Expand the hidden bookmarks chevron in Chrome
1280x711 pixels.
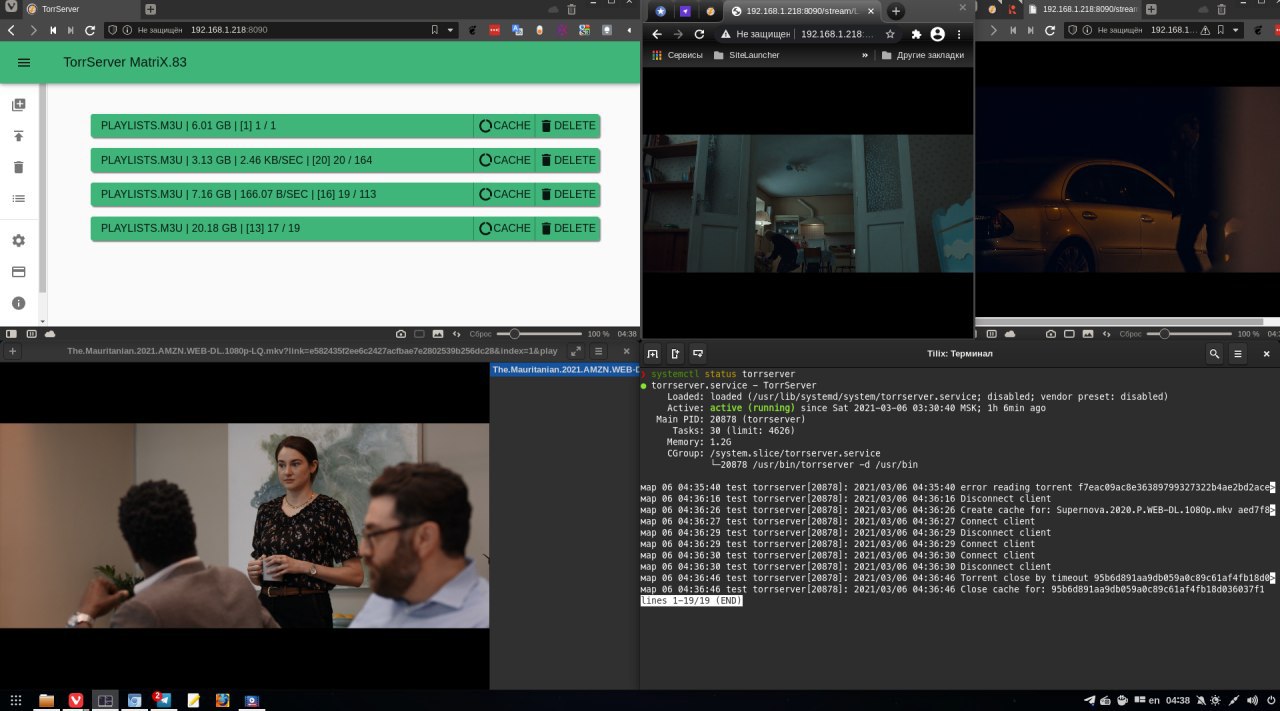tap(865, 55)
